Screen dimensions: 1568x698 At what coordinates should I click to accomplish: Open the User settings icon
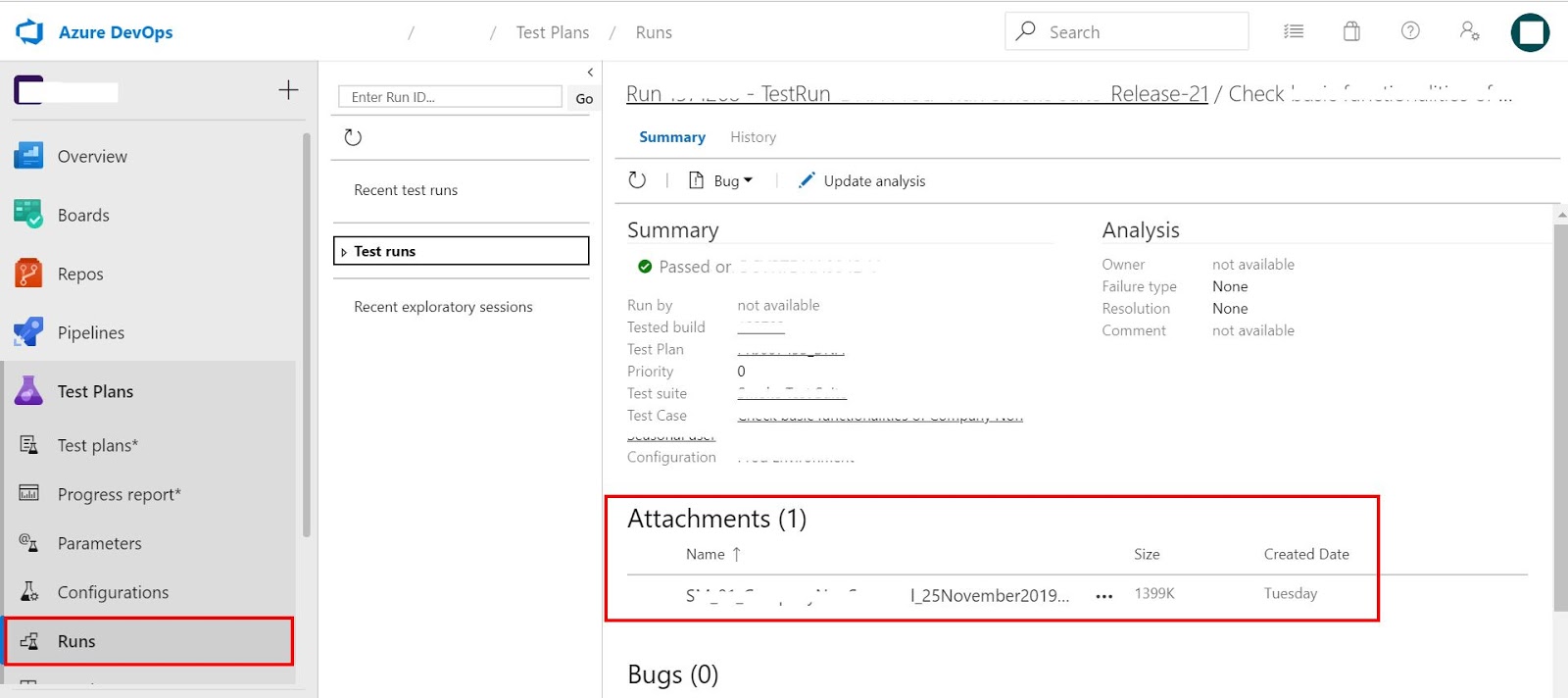tap(1469, 31)
